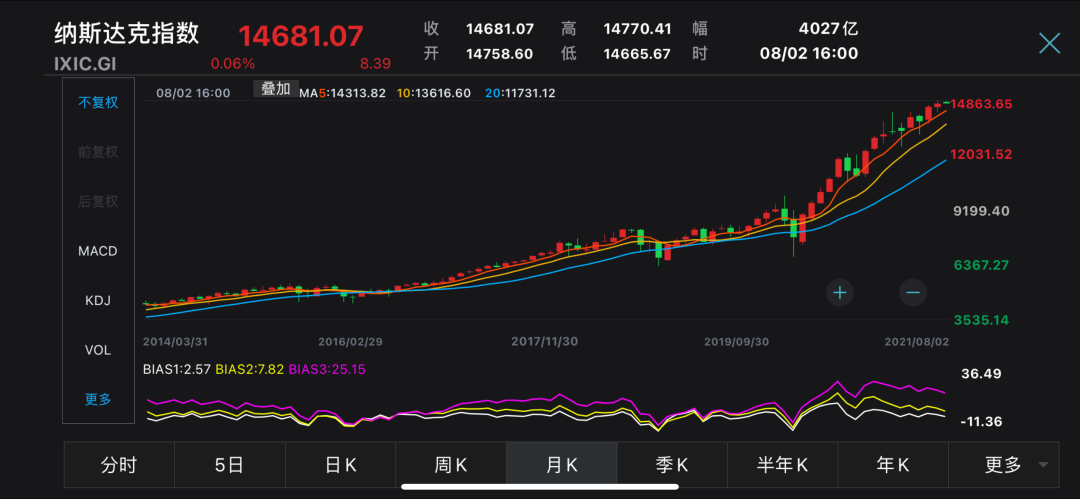Switch indicator to KDJ
Screen dimensions: 1080x499
point(98,301)
